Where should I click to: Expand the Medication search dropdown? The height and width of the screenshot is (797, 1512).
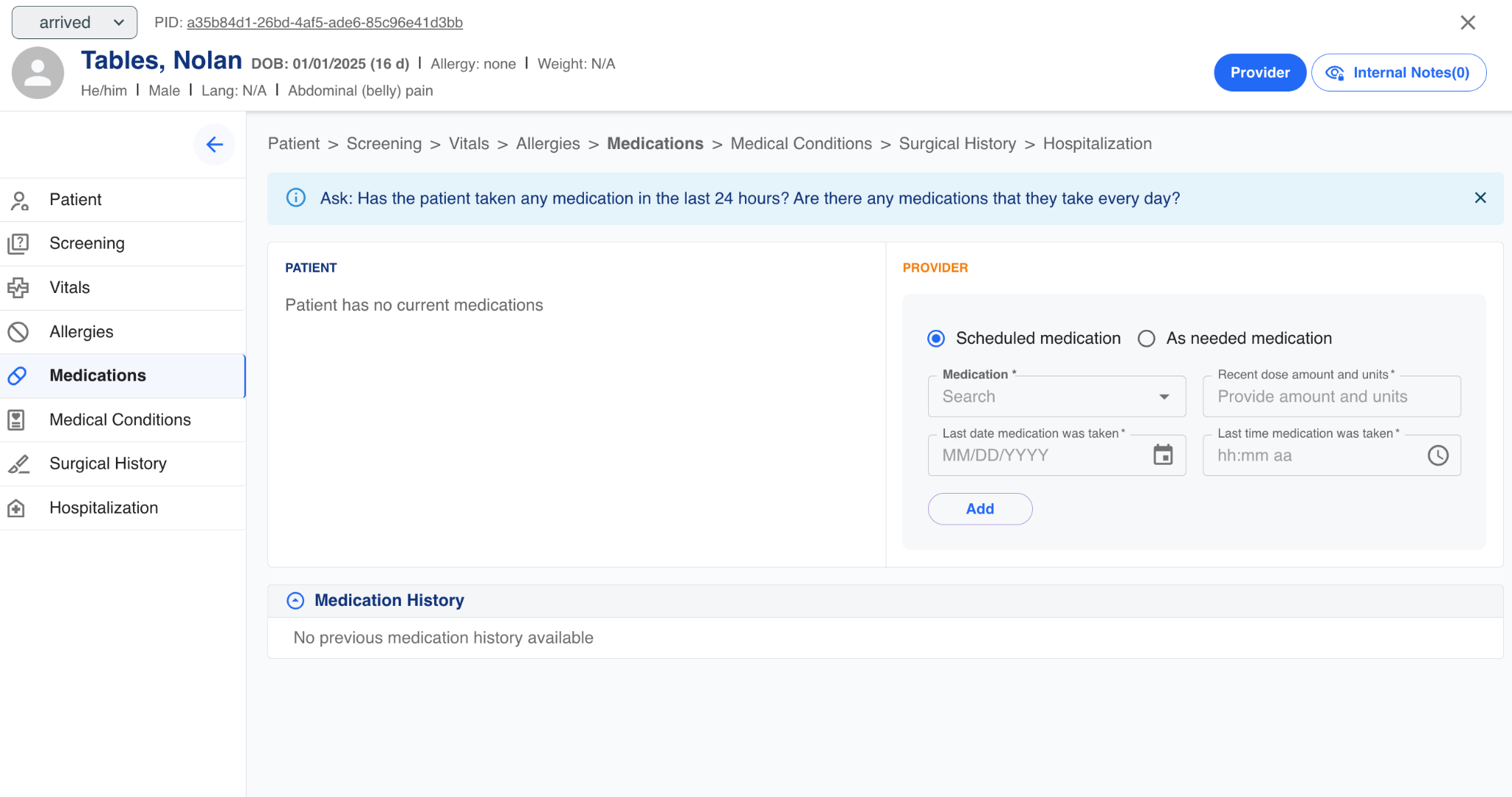click(1164, 397)
